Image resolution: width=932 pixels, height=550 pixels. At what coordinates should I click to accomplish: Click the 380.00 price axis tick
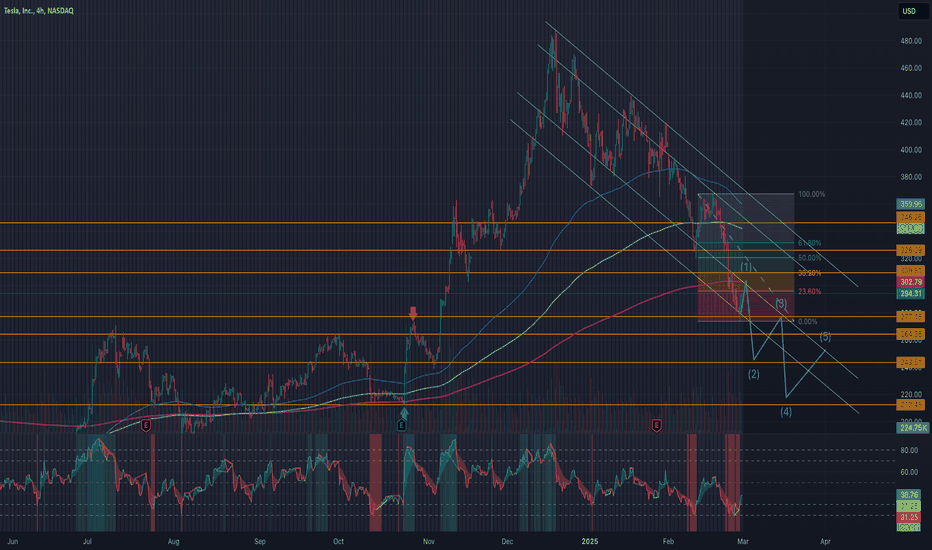click(x=911, y=177)
